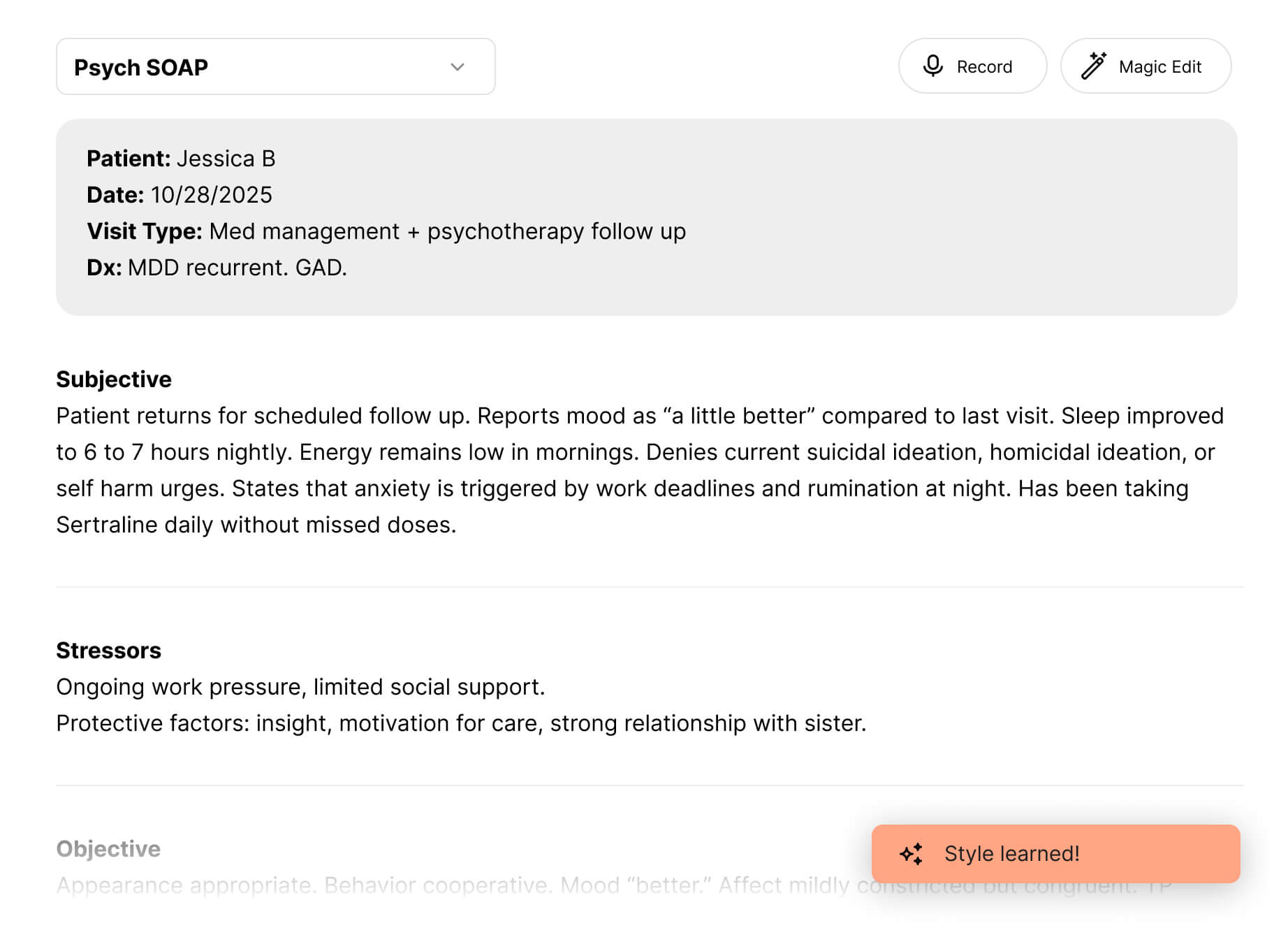Click the sparkle icon in the toast
The image size is (1288, 935).
(x=911, y=853)
